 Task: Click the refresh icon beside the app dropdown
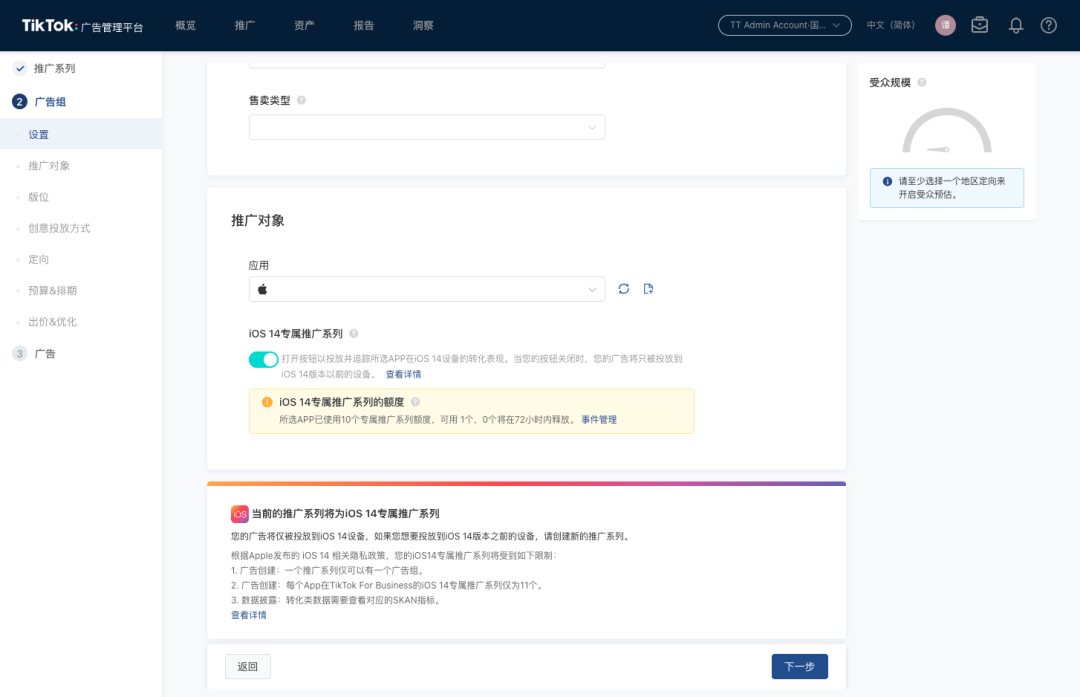pyautogui.click(x=624, y=289)
